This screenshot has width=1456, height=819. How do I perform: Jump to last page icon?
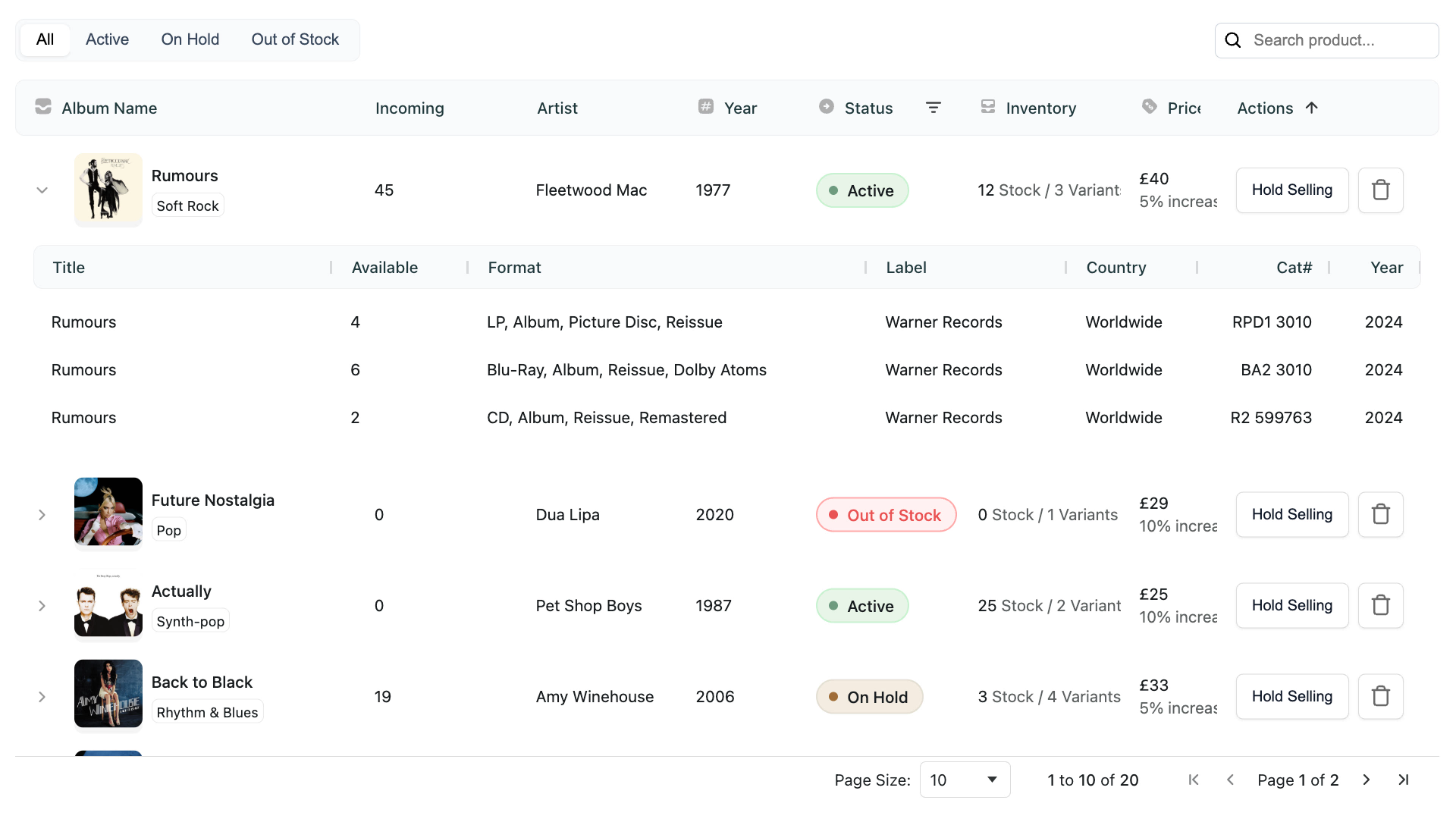click(x=1403, y=780)
